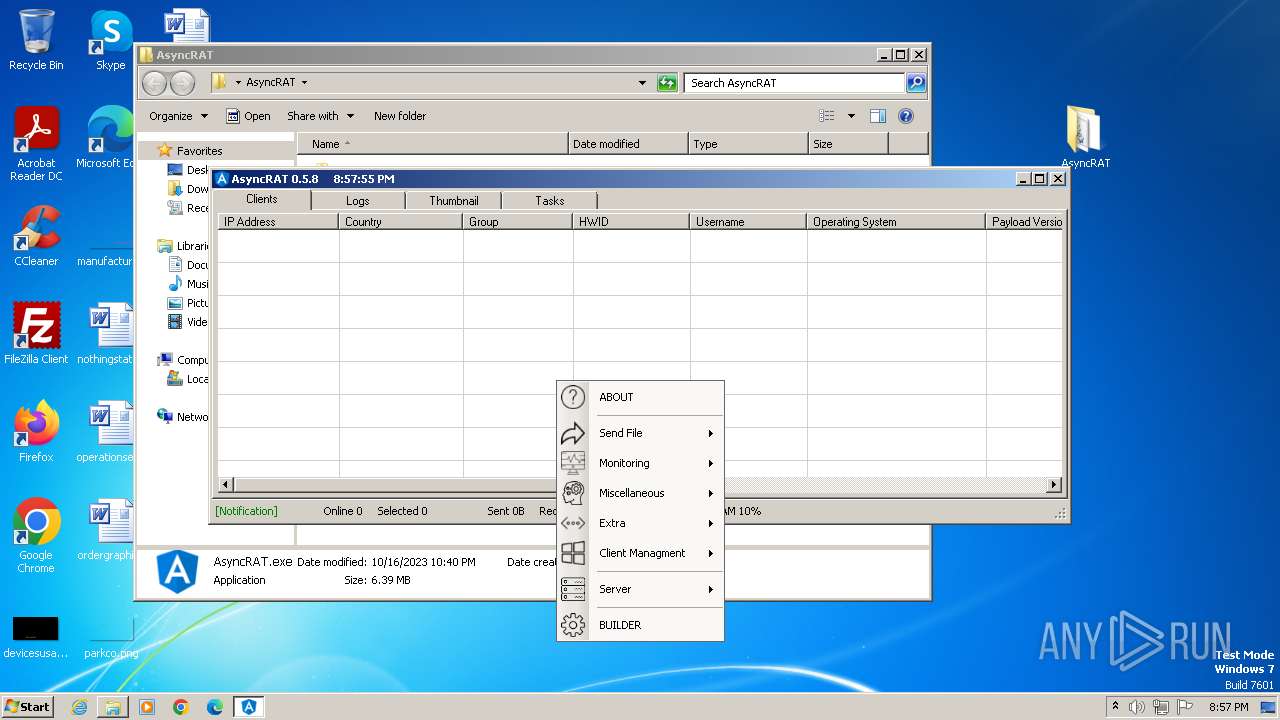Switch to the Tasks tab
The image size is (1280, 720).
(549, 201)
